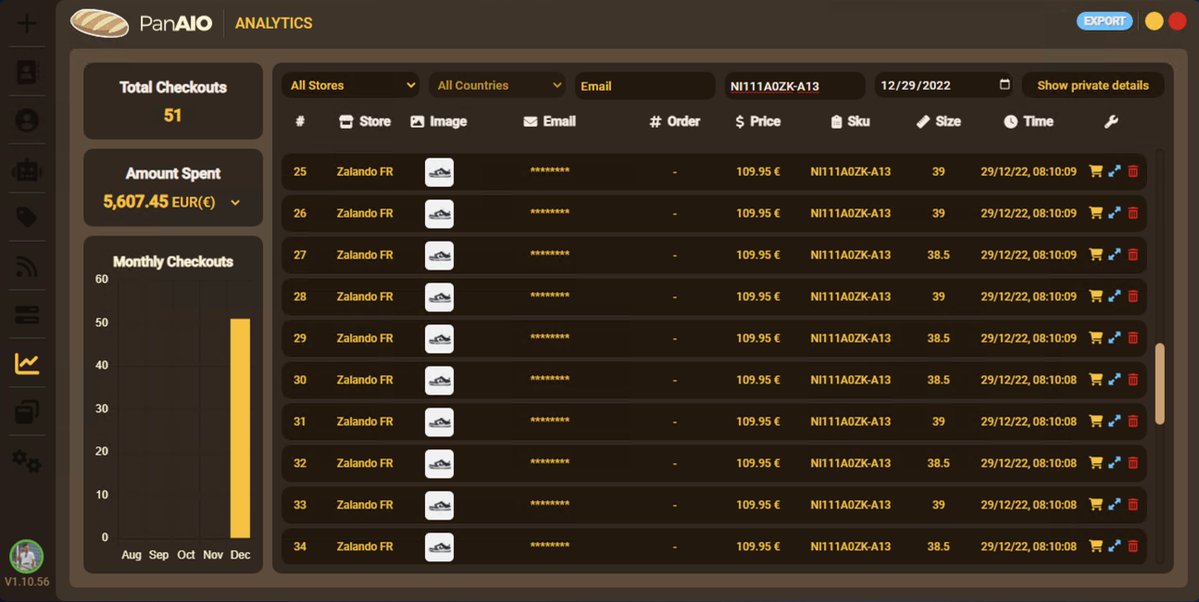Delete row 26 with trash icon
The image size is (1199, 602).
pyautogui.click(x=1133, y=213)
